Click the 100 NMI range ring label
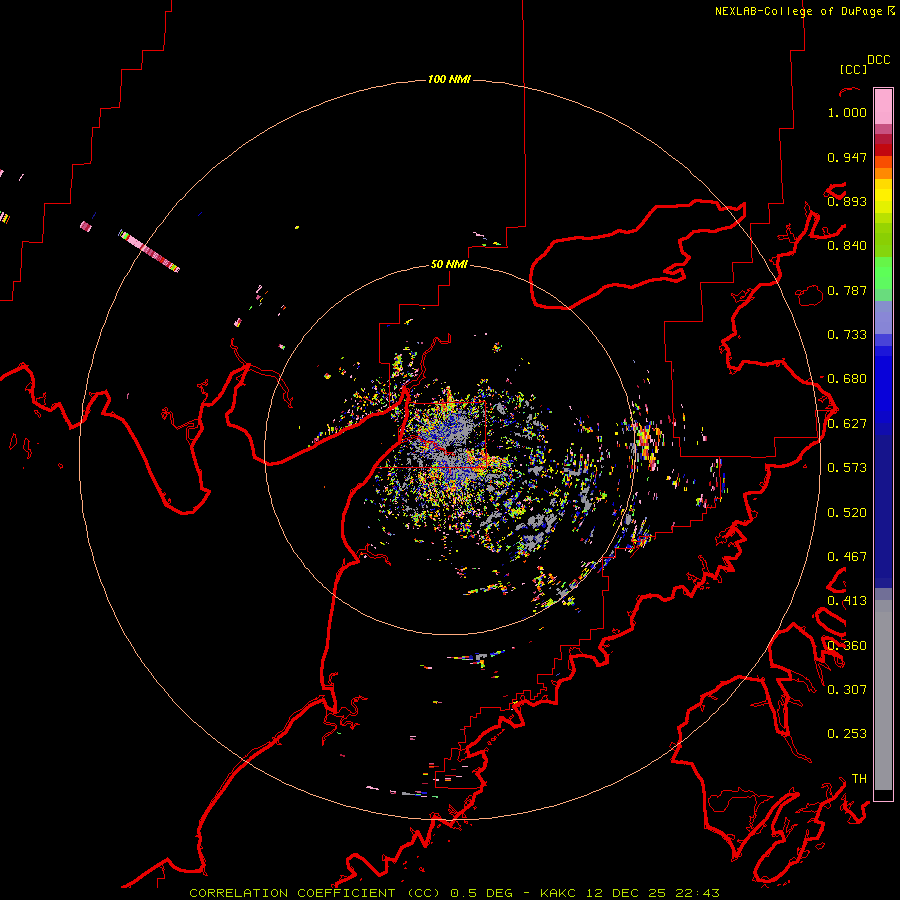This screenshot has height=900, width=900. pos(449,79)
